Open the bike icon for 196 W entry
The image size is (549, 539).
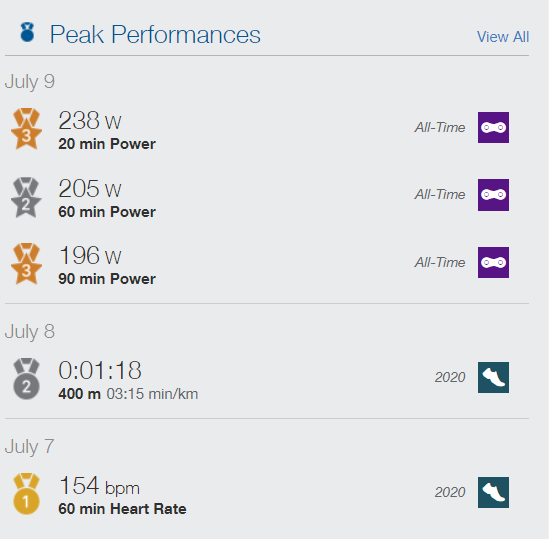point(493,262)
